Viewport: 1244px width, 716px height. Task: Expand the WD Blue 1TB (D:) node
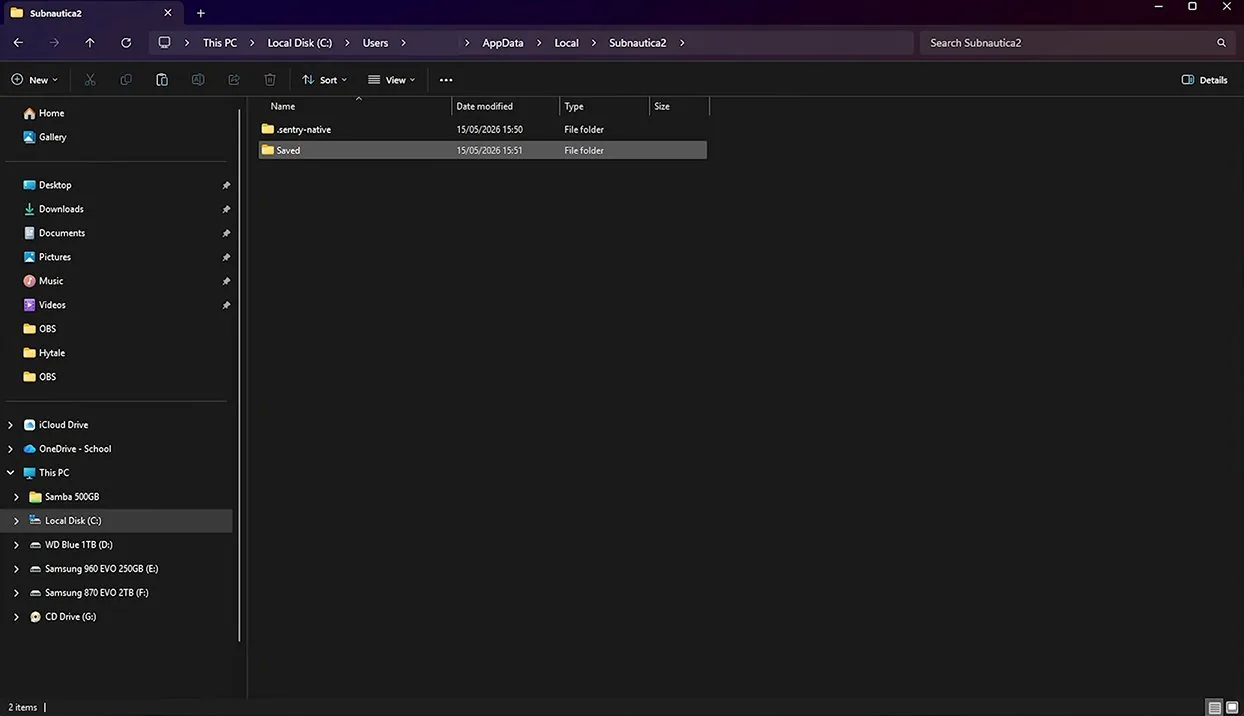coord(16,545)
